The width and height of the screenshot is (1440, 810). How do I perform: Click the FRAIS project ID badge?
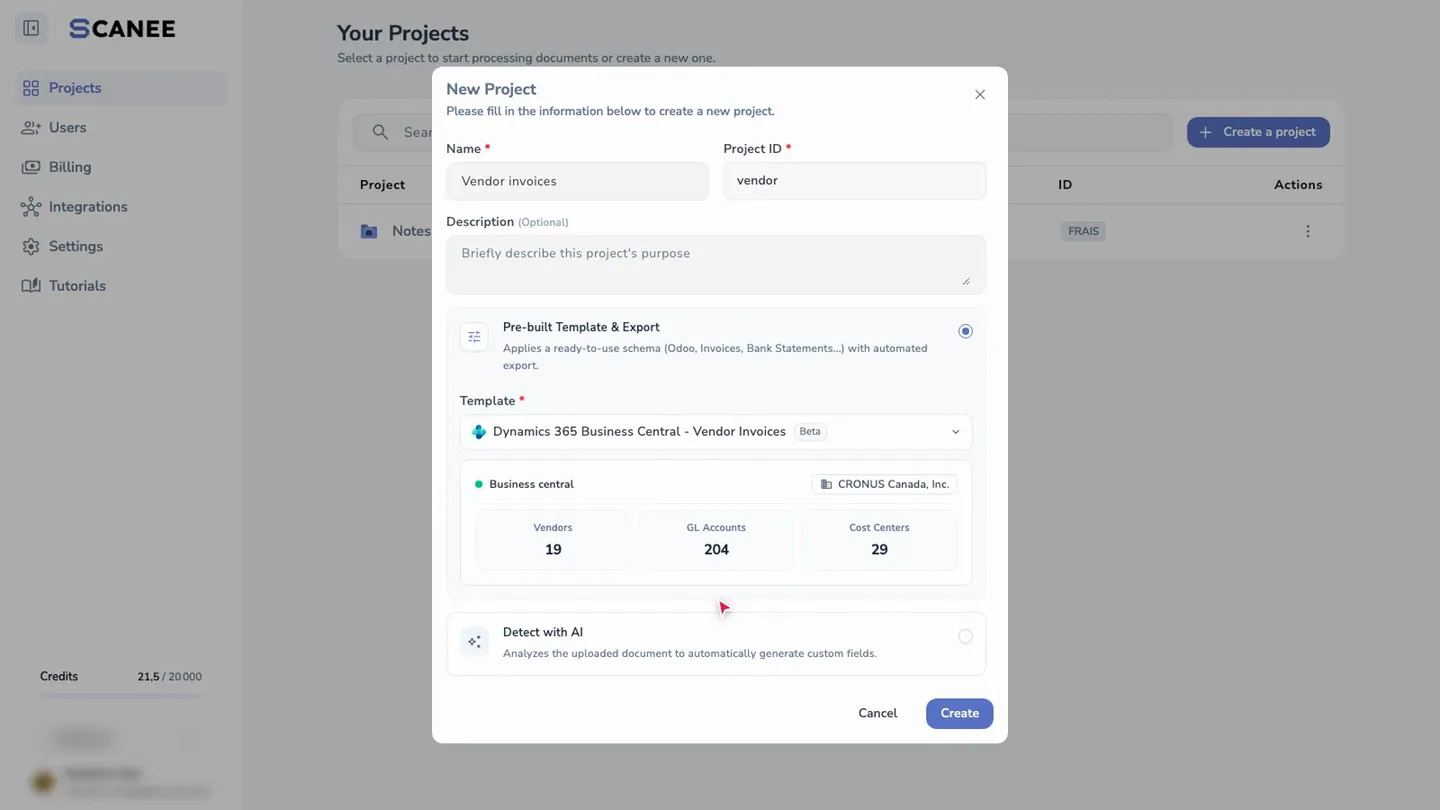1083,231
